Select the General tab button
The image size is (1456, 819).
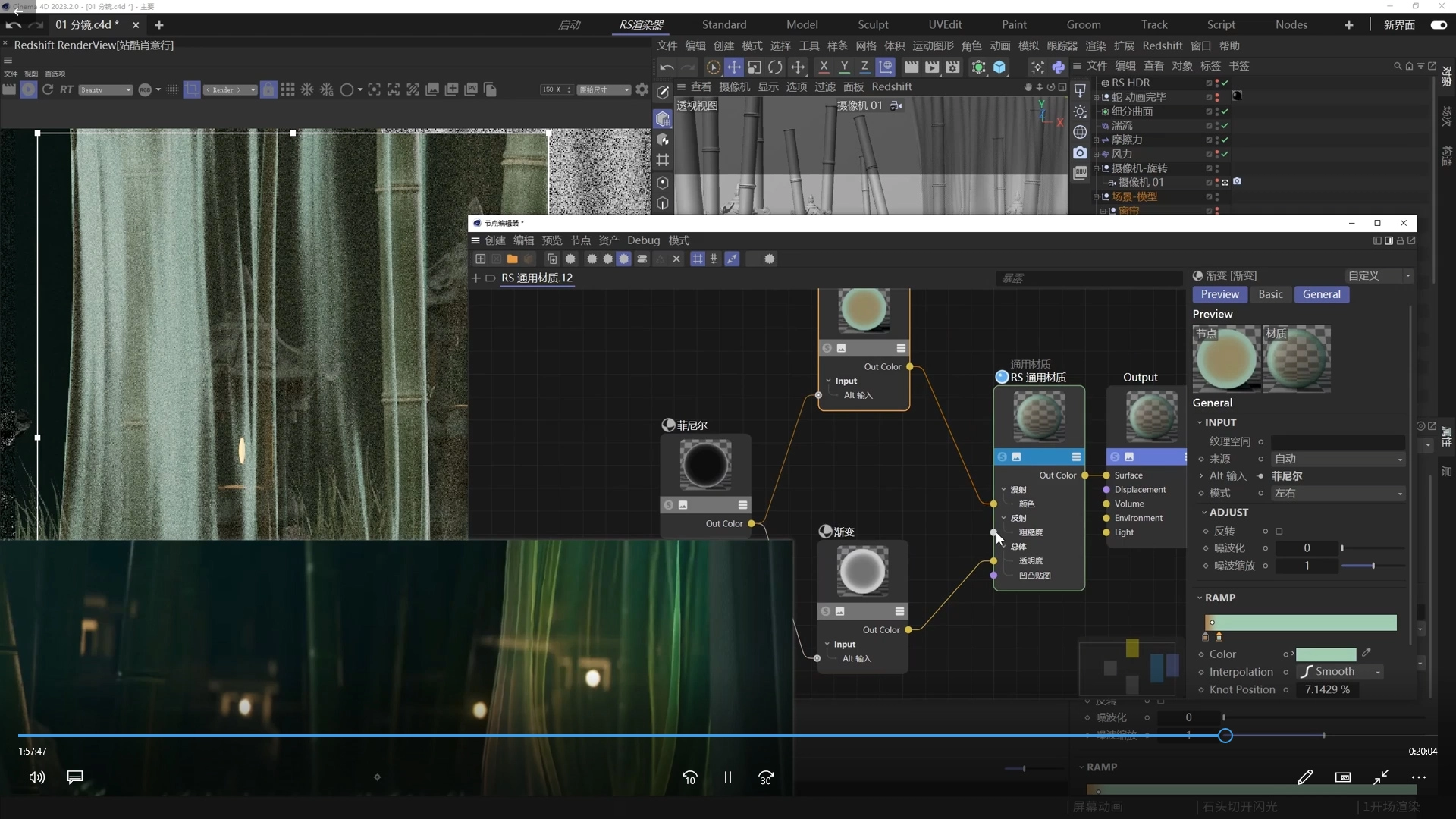click(x=1321, y=294)
